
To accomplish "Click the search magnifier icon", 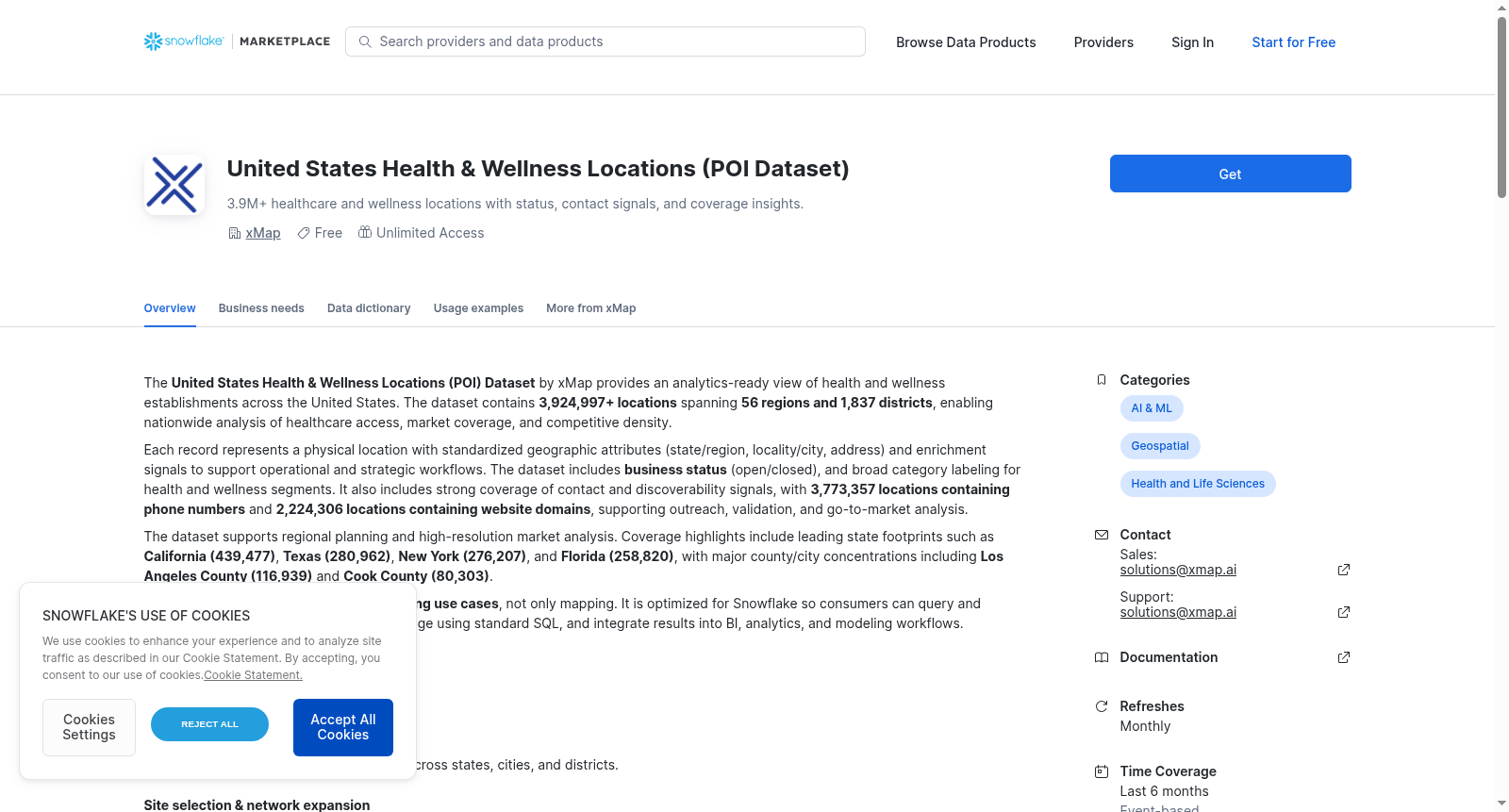I will (x=365, y=41).
